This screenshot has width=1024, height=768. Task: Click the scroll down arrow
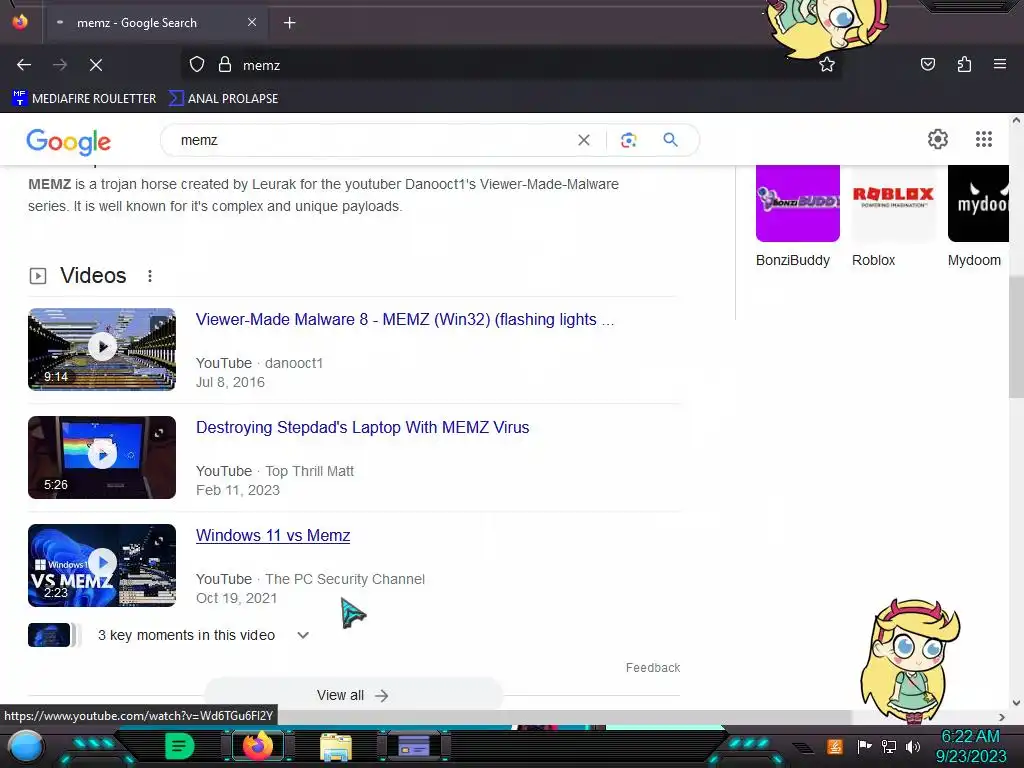1016,703
